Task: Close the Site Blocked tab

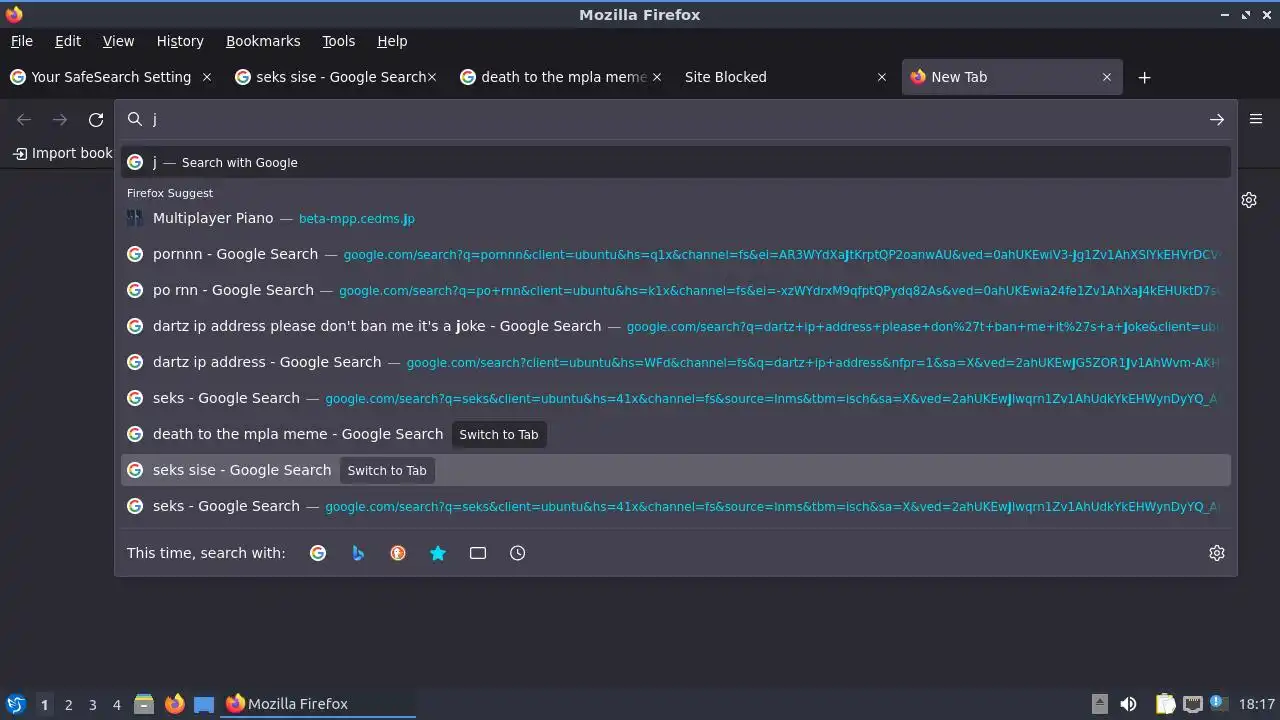Action: click(x=882, y=77)
